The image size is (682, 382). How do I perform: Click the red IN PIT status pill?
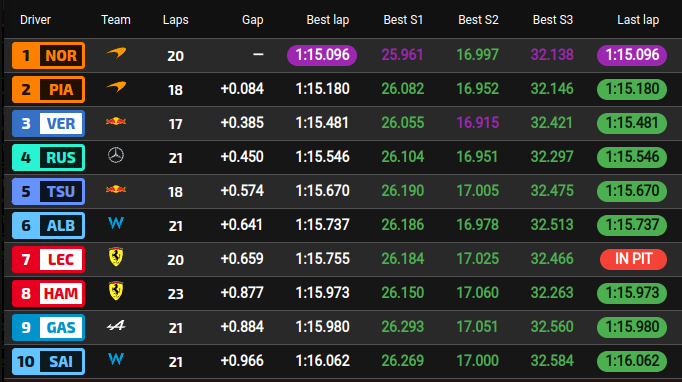633,259
